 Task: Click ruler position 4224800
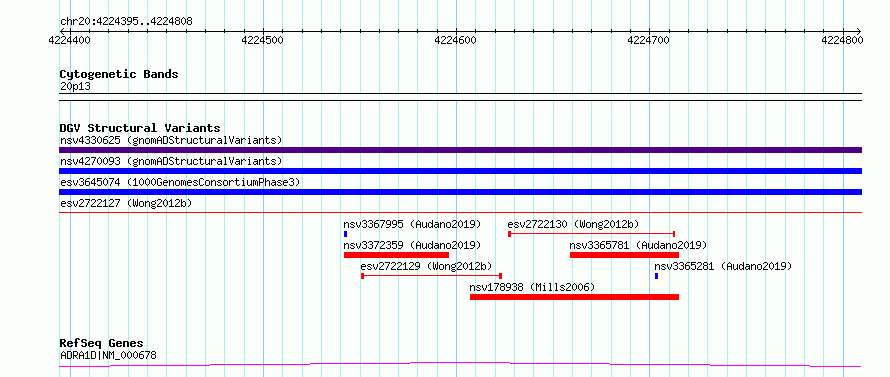(842, 40)
